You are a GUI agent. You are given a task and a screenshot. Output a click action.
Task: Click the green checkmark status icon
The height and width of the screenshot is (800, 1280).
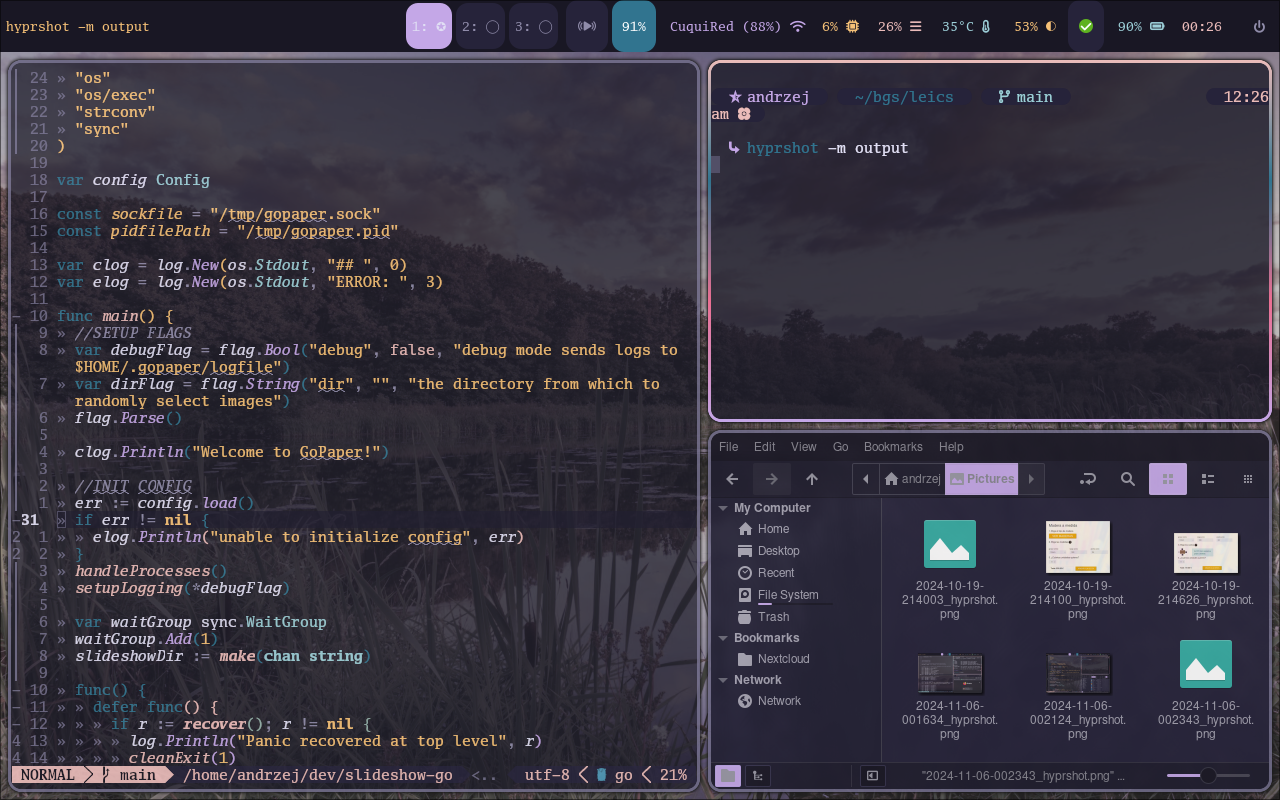(1086, 26)
